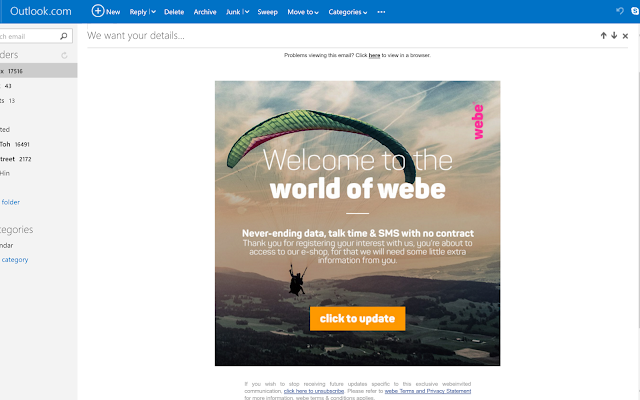Viewport: 640px width, 400px height.
Task: Delete the current email
Action: tap(174, 12)
